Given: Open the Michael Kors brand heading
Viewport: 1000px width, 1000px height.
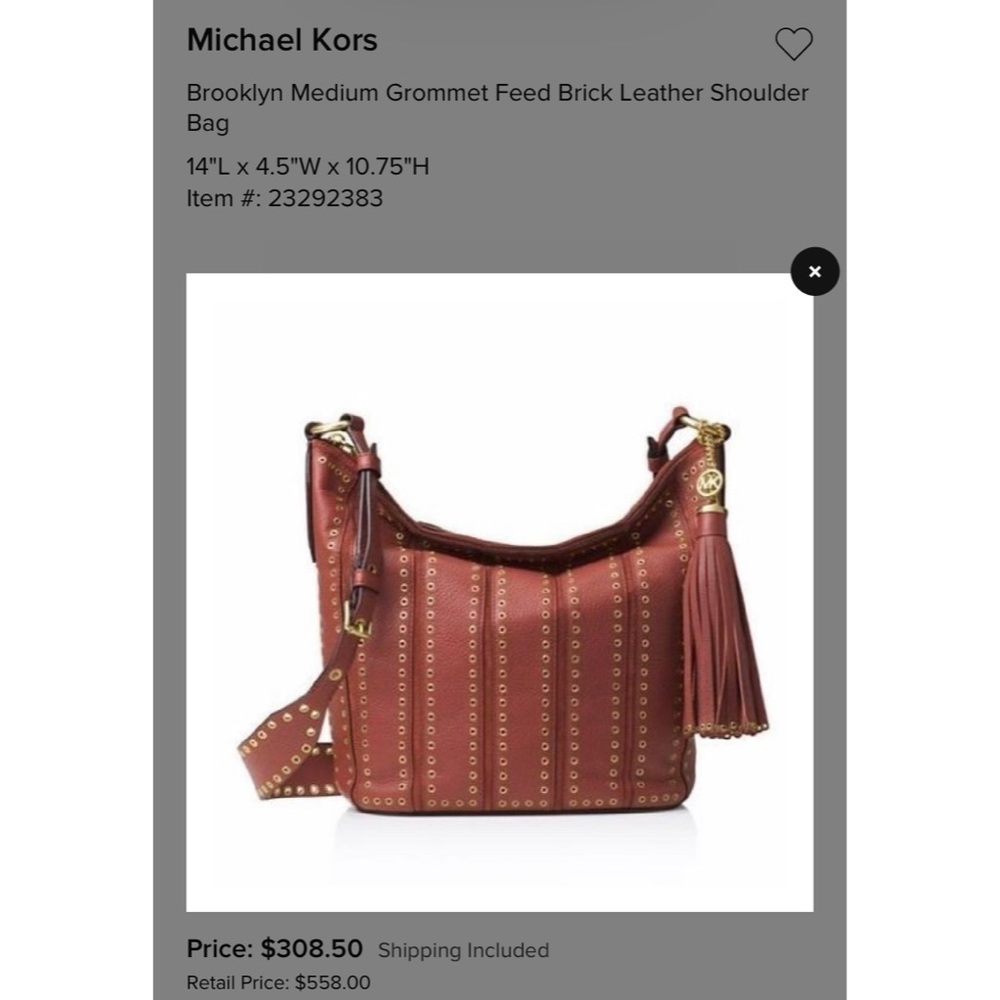Looking at the screenshot, I should (x=282, y=40).
